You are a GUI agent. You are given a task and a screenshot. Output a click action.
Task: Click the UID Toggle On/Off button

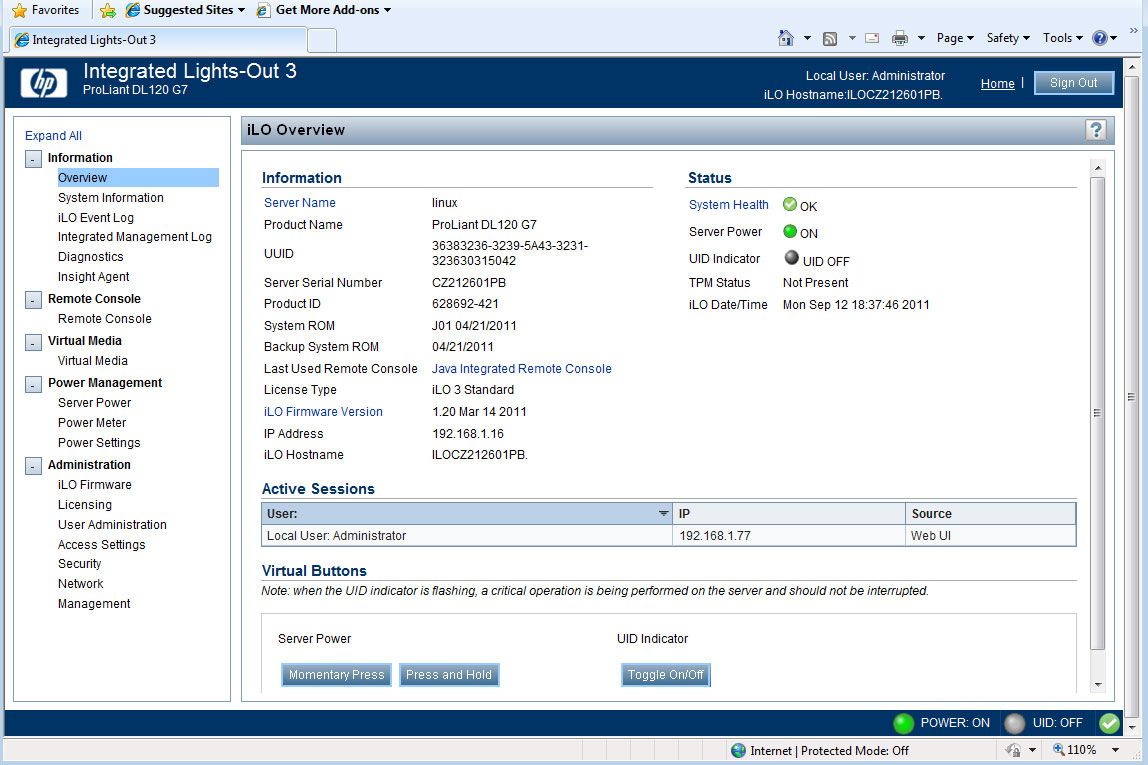pos(666,674)
